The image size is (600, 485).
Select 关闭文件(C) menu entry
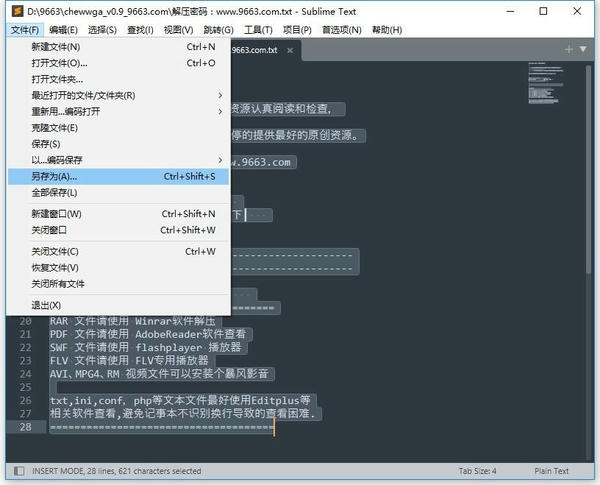(x=118, y=251)
